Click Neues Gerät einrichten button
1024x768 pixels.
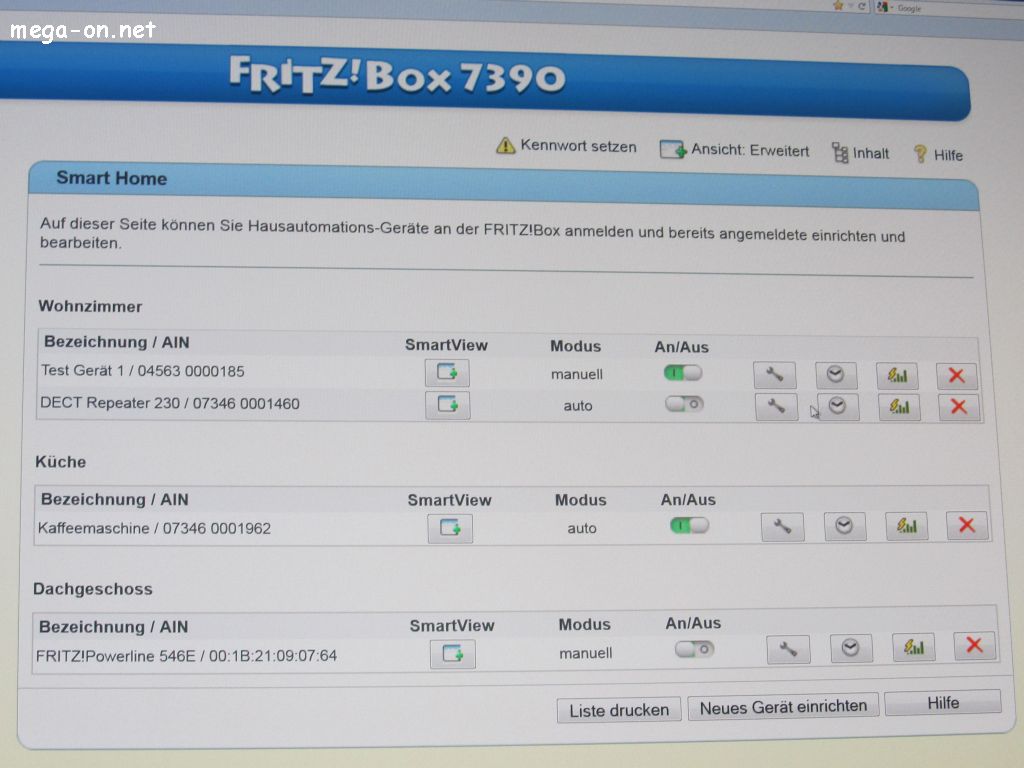783,707
